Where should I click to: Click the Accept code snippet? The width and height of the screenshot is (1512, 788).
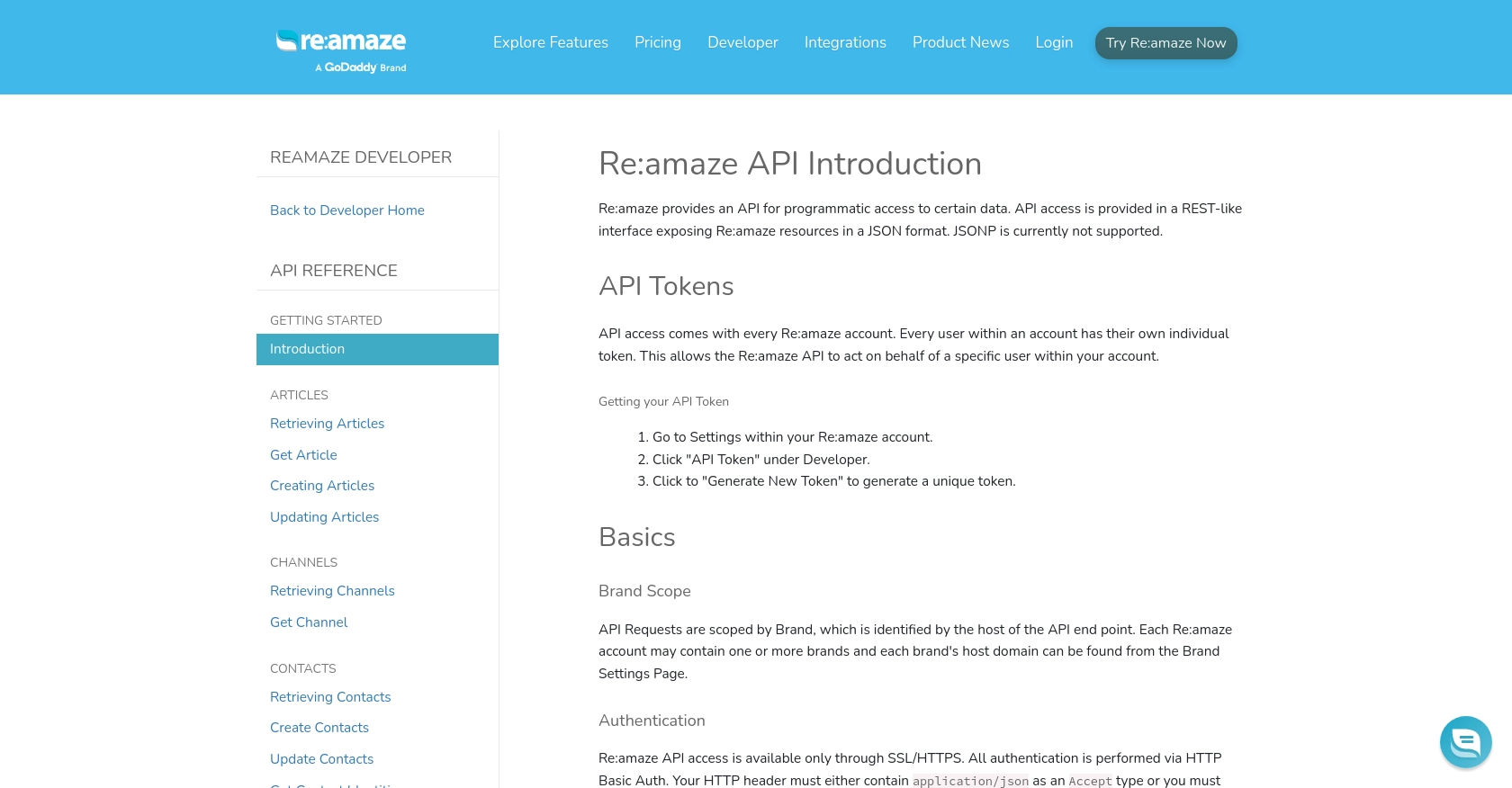[1090, 781]
